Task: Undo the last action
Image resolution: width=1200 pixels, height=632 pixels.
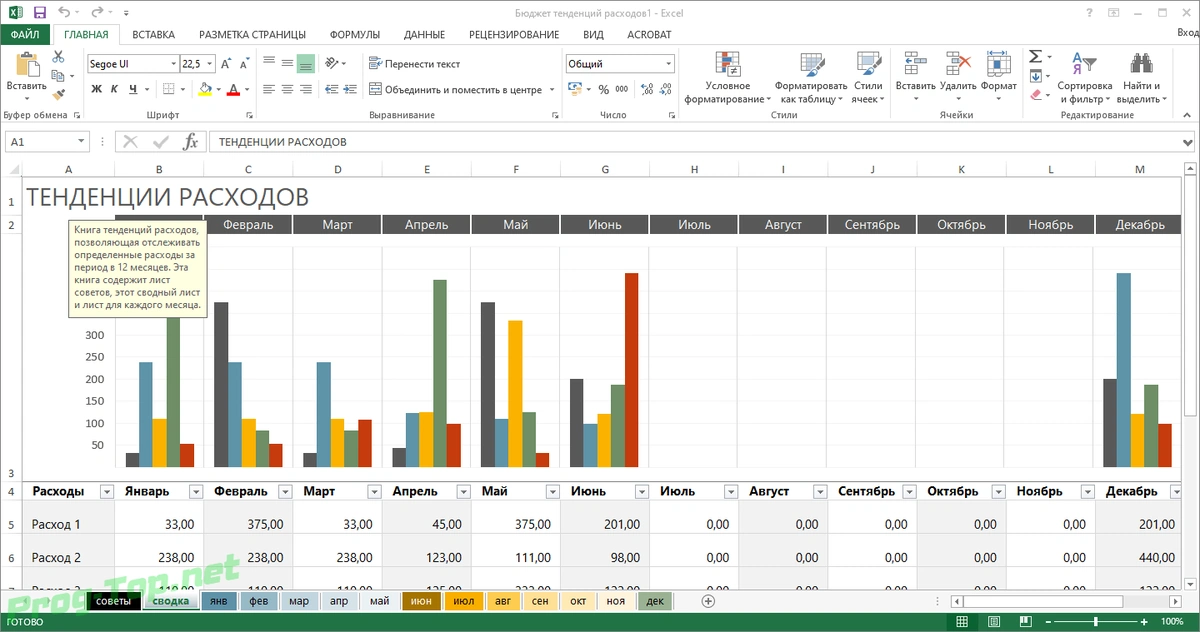Action: pos(65,11)
